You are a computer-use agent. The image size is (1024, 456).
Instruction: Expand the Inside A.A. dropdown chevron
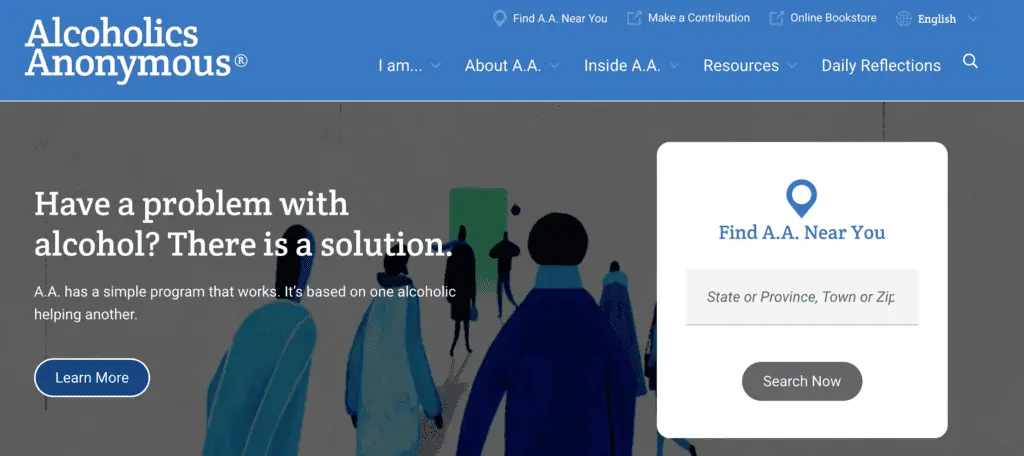(675, 66)
